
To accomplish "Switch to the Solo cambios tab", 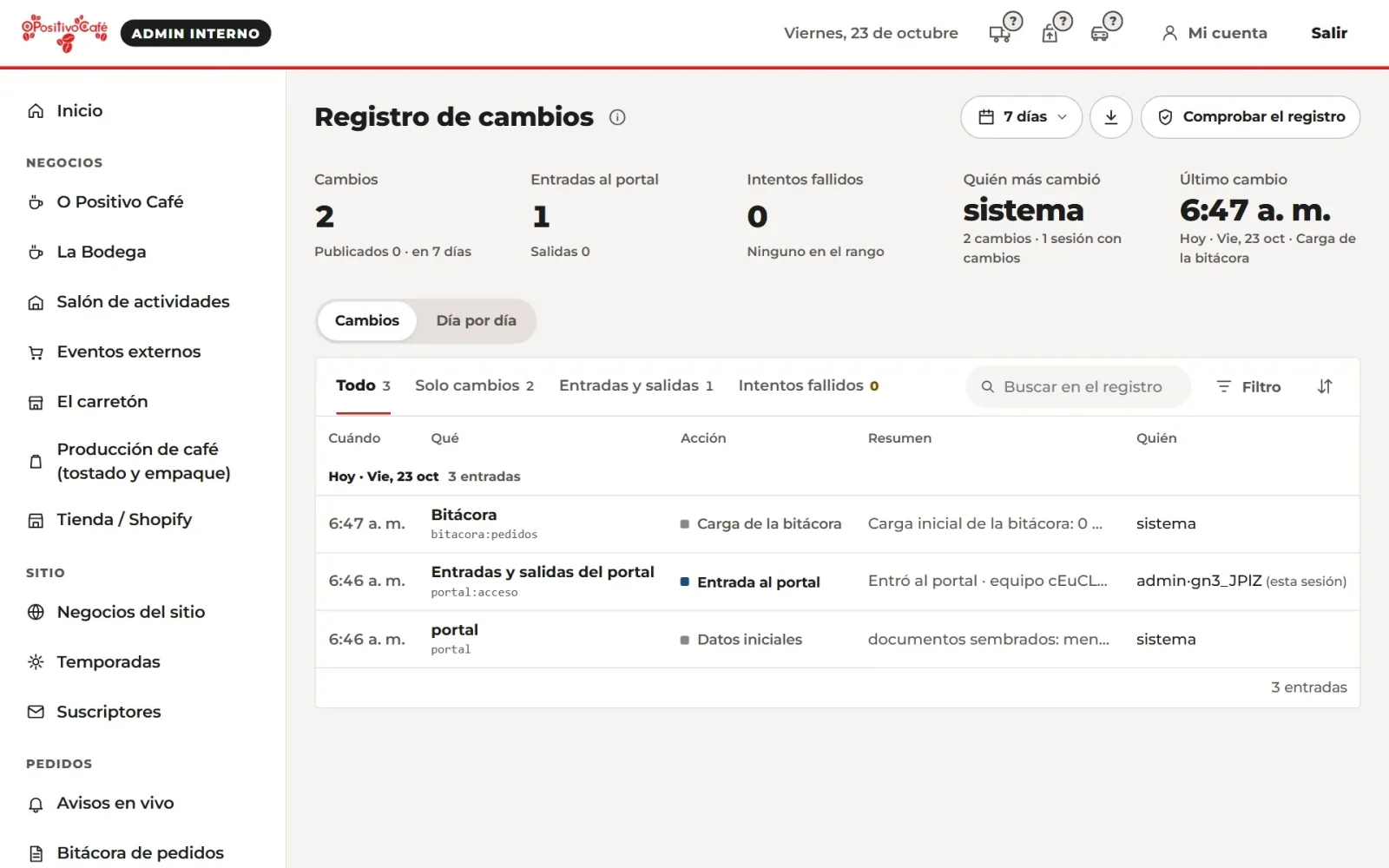I will pyautogui.click(x=474, y=385).
